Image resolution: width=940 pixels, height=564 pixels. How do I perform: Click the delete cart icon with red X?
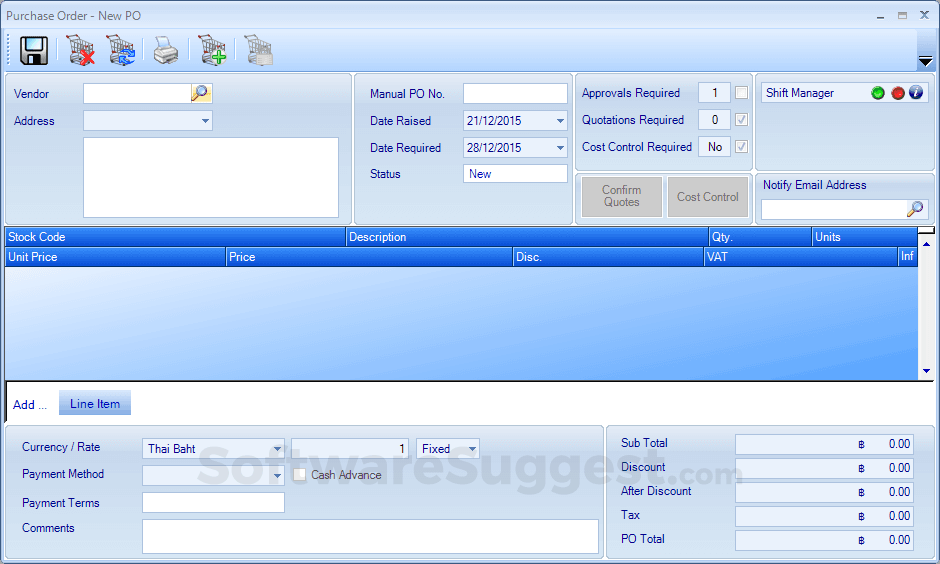80,50
